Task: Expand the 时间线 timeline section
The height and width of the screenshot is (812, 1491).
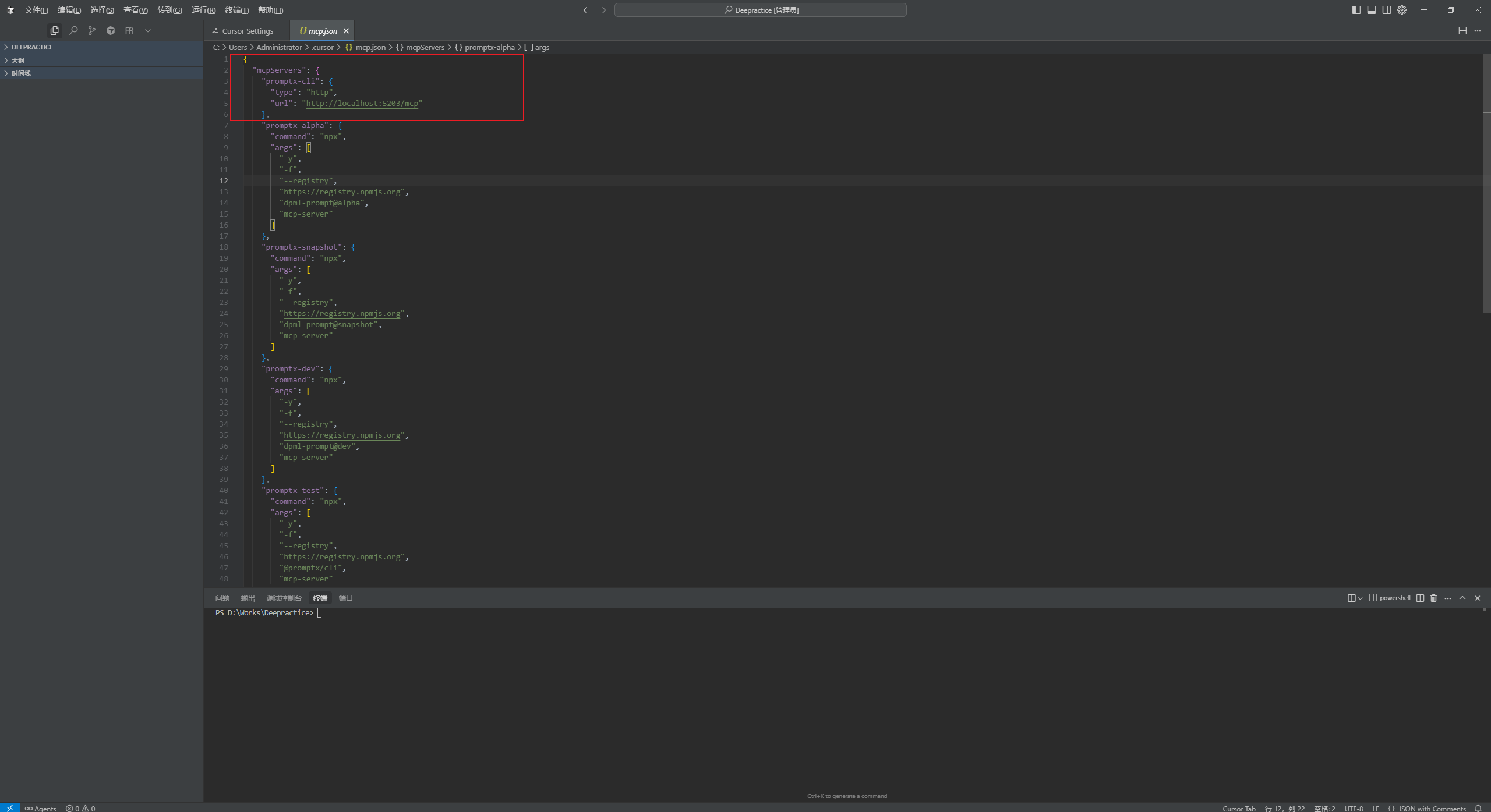Action: tap(102, 73)
